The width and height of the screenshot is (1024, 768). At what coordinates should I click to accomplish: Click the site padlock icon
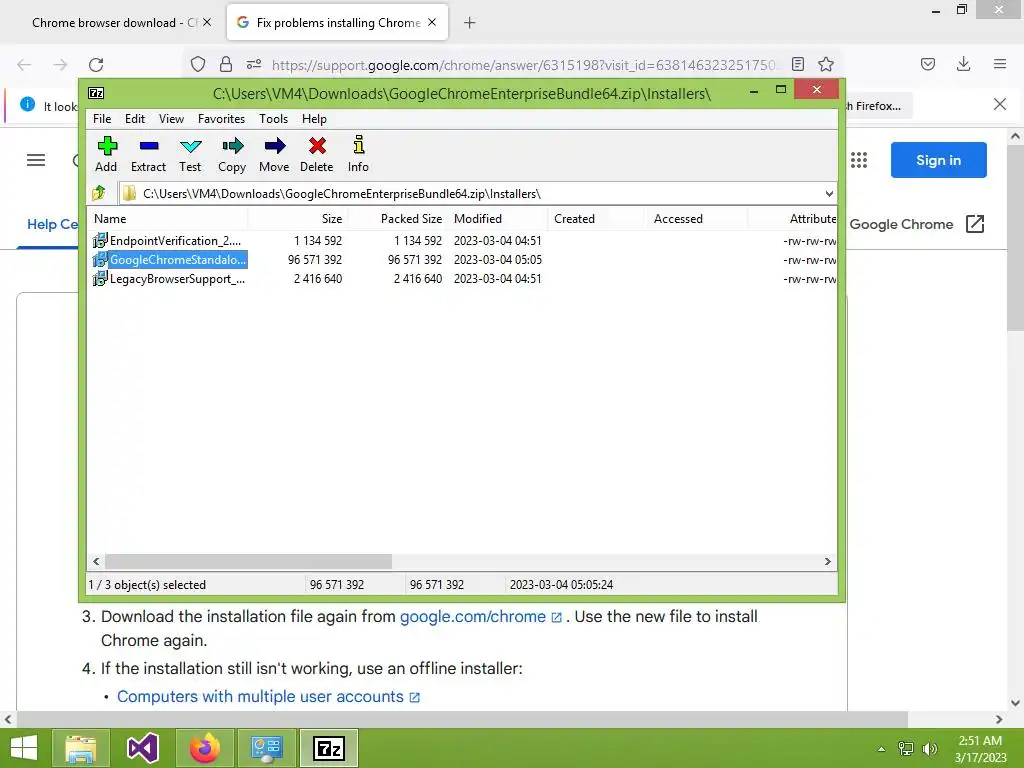point(226,64)
